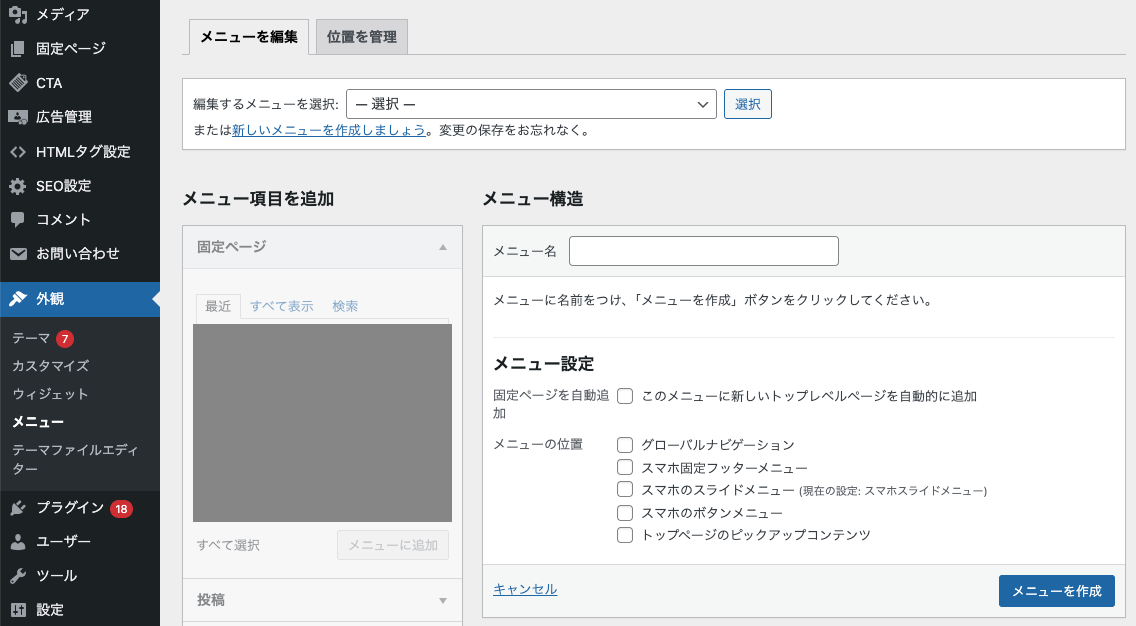Click the 固定ページ pages icon

(x=18, y=49)
